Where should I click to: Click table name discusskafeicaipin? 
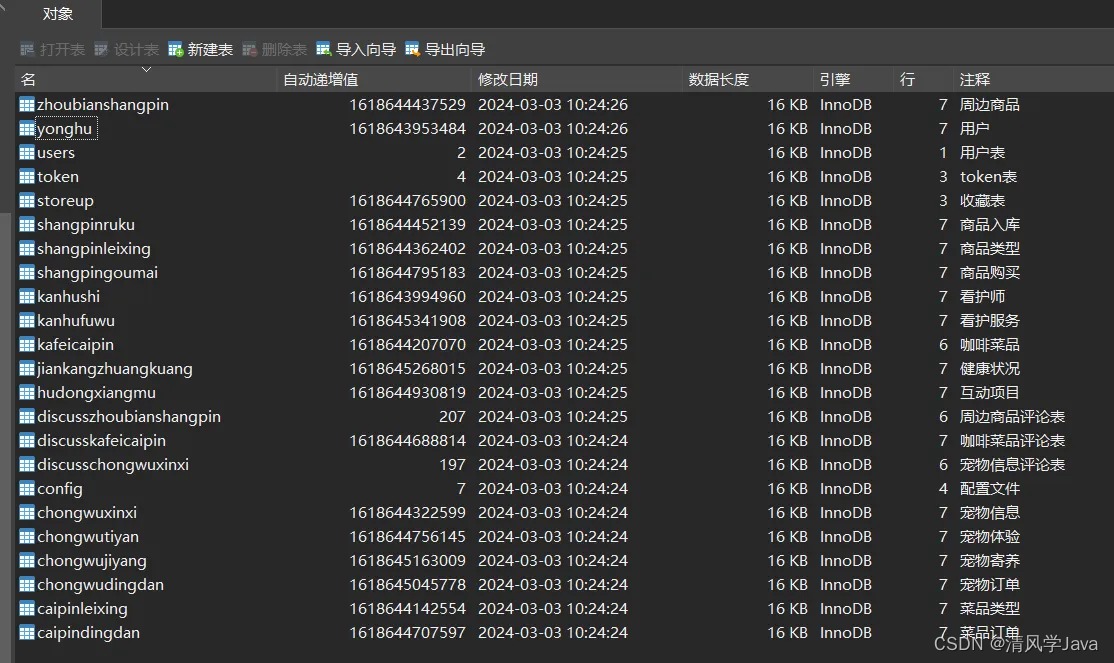tap(102, 441)
